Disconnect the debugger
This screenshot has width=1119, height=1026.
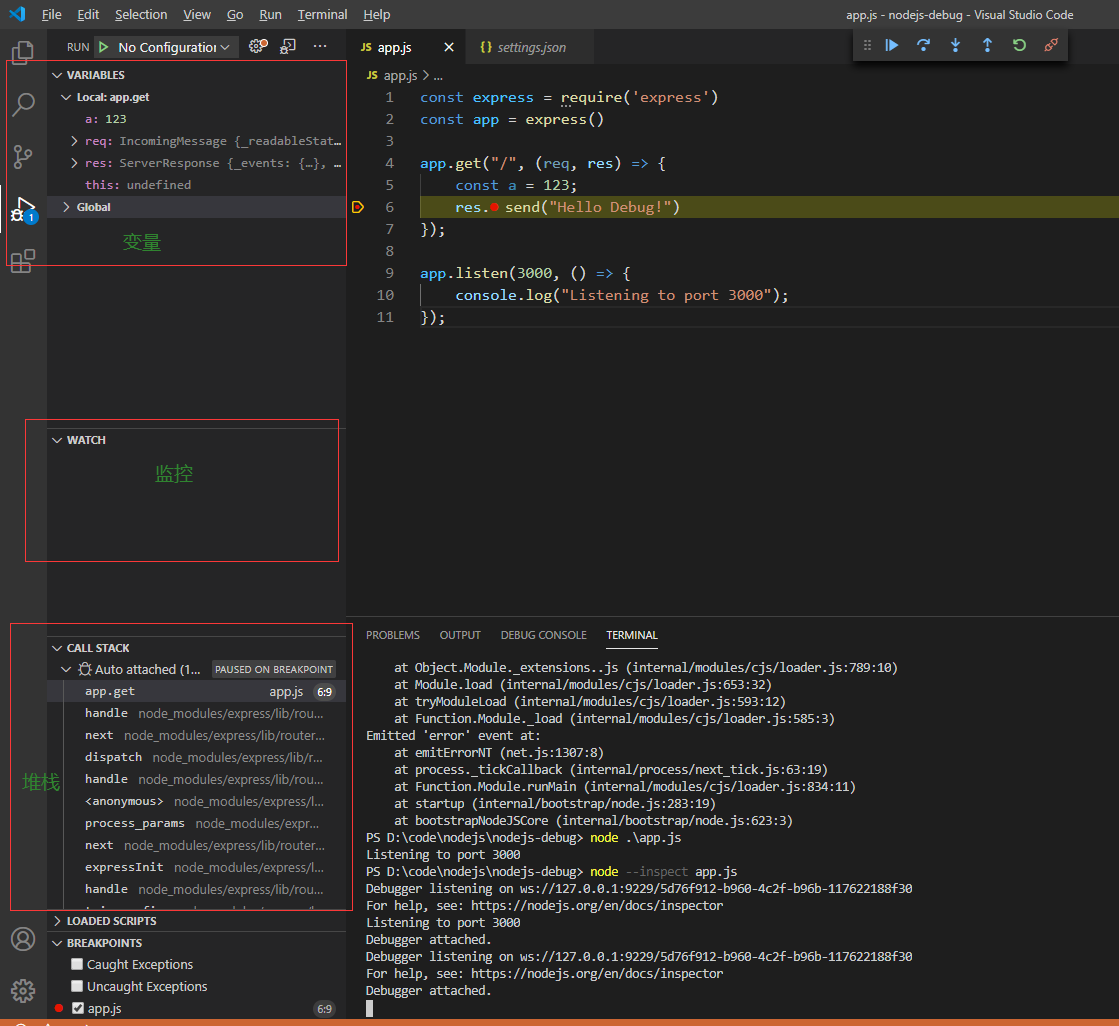coord(1051,45)
